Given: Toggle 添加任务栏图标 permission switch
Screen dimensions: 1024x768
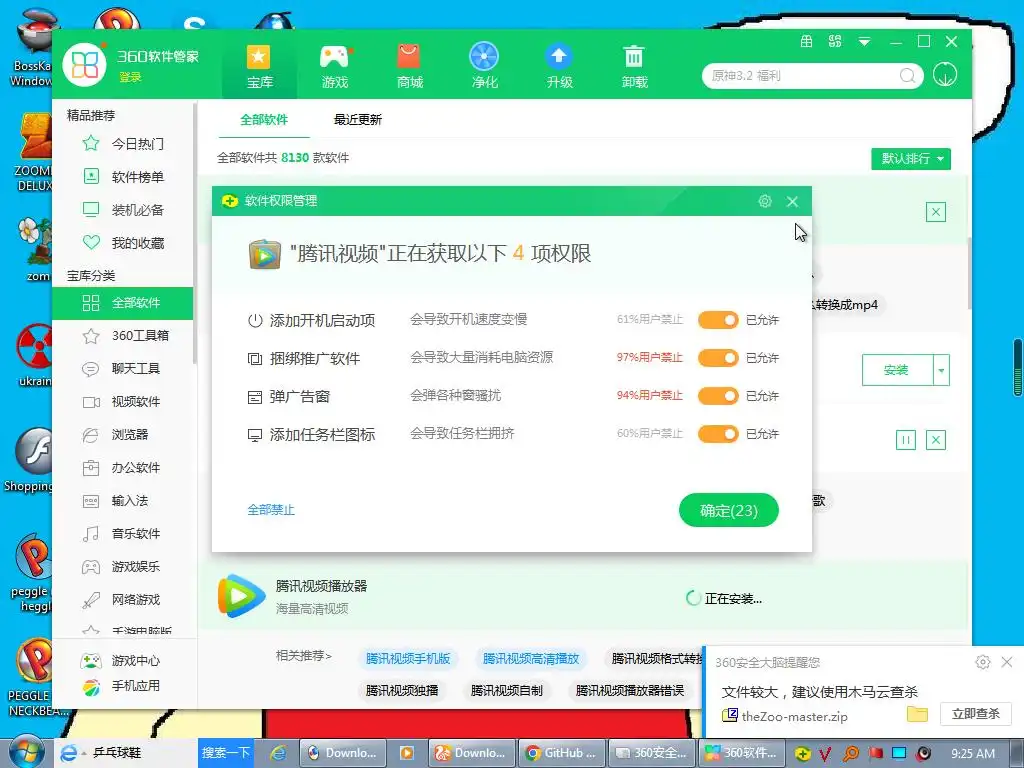Looking at the screenshot, I should coord(718,434).
